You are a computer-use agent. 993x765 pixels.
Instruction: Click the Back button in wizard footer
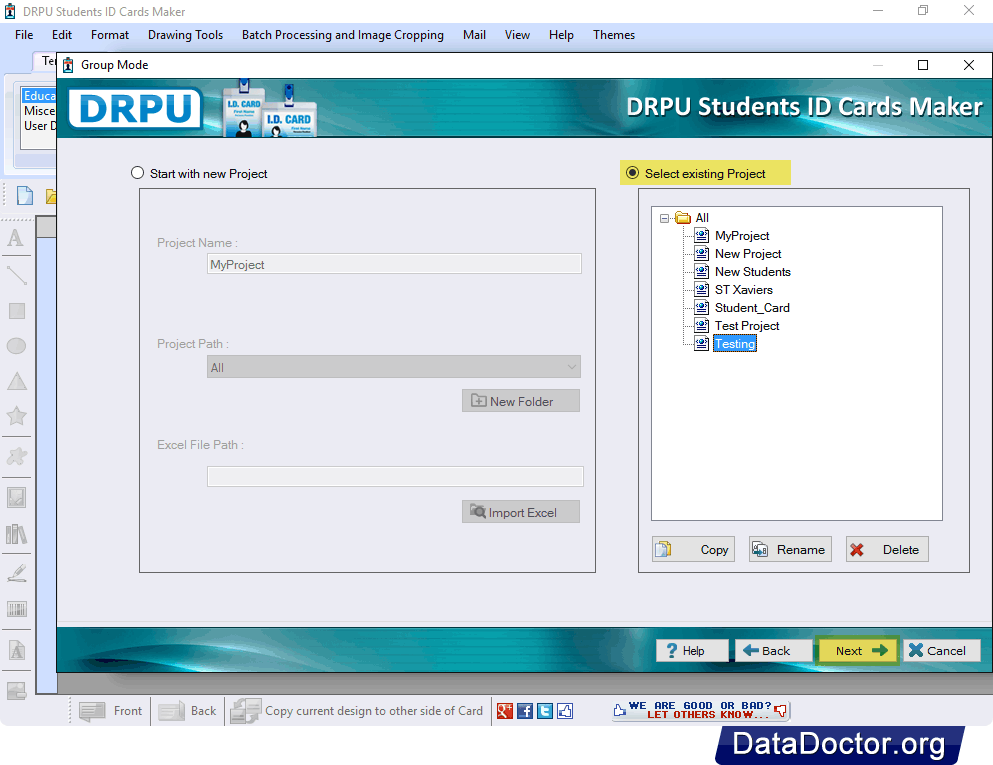(x=773, y=650)
